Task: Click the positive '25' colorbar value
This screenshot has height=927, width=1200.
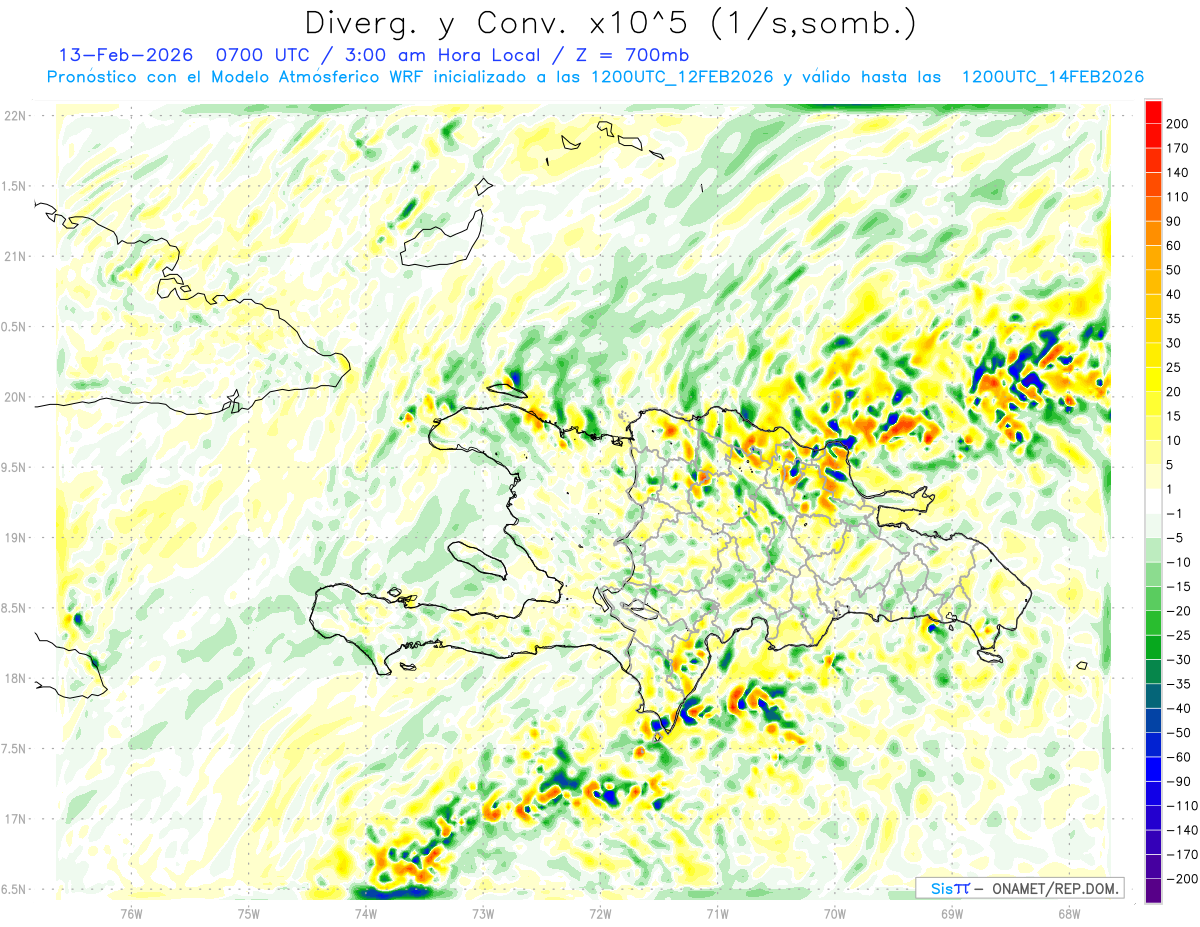Action: click(x=1175, y=367)
